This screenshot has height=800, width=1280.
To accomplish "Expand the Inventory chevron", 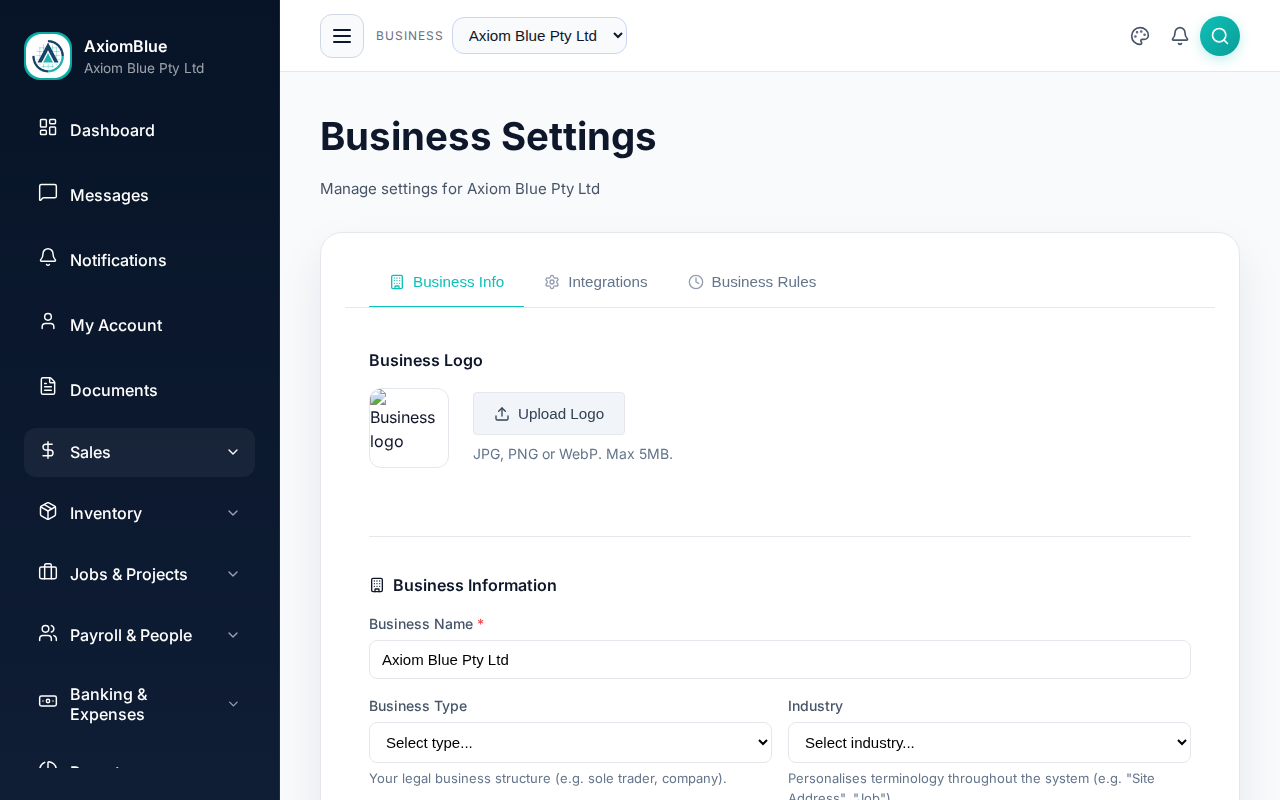I will click(233, 513).
